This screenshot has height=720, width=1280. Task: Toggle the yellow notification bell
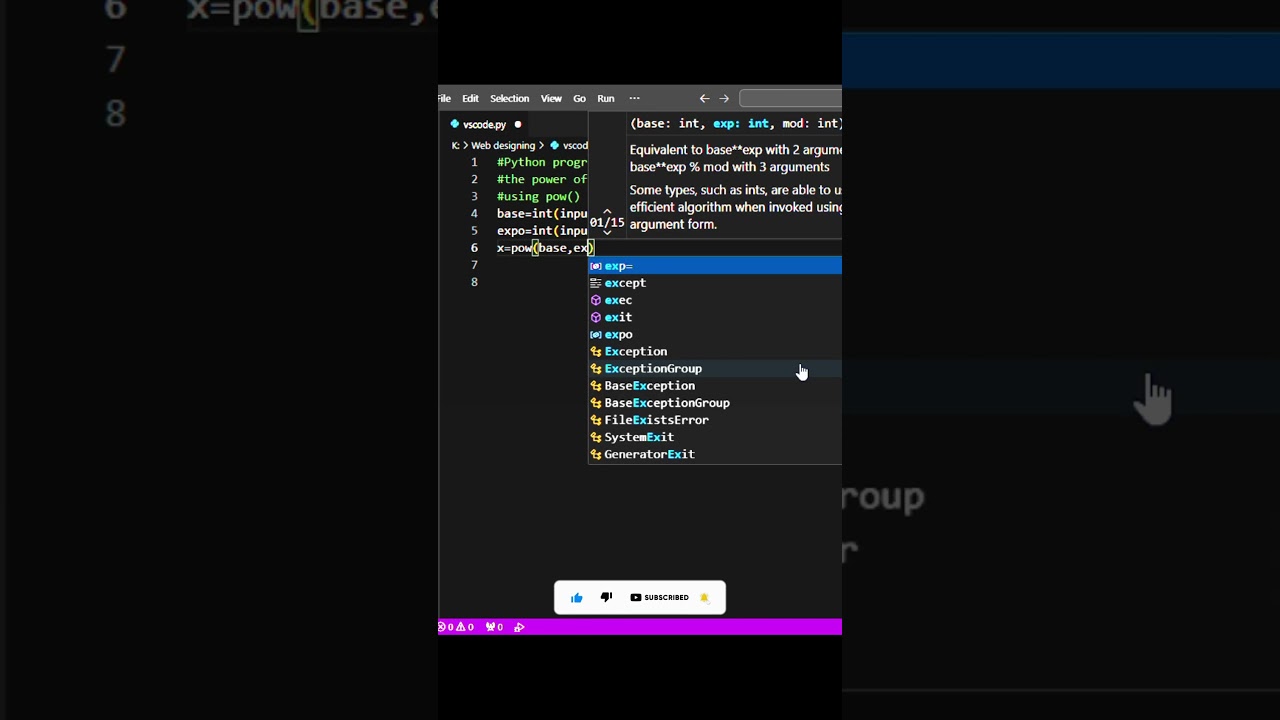pos(704,598)
